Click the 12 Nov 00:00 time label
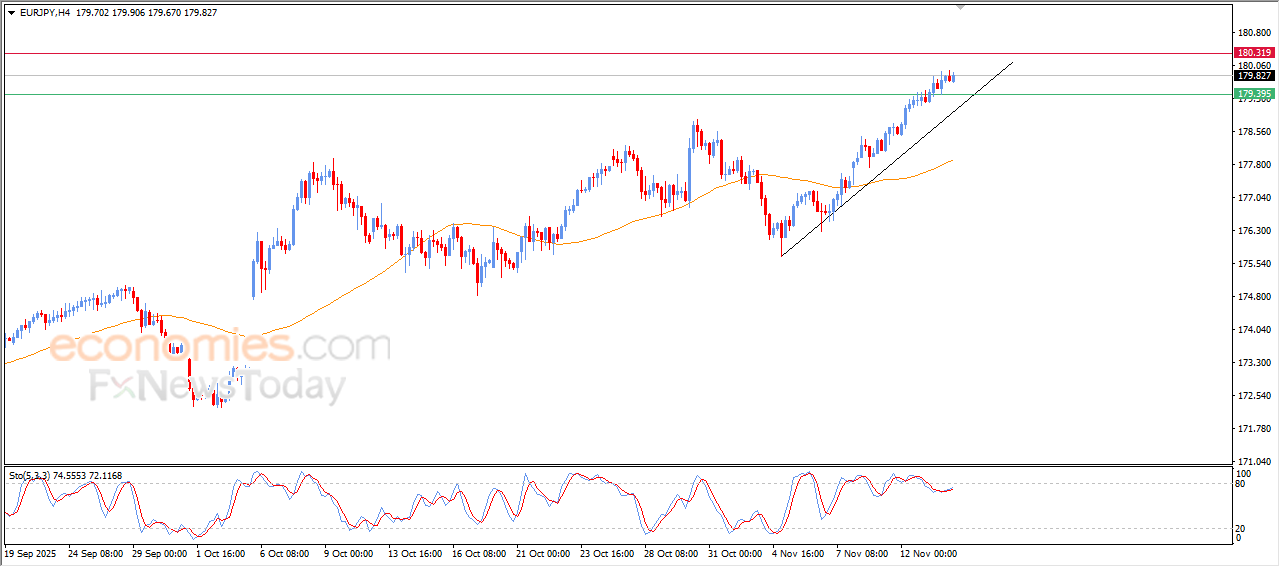This screenshot has width=1280, height=567. click(927, 553)
